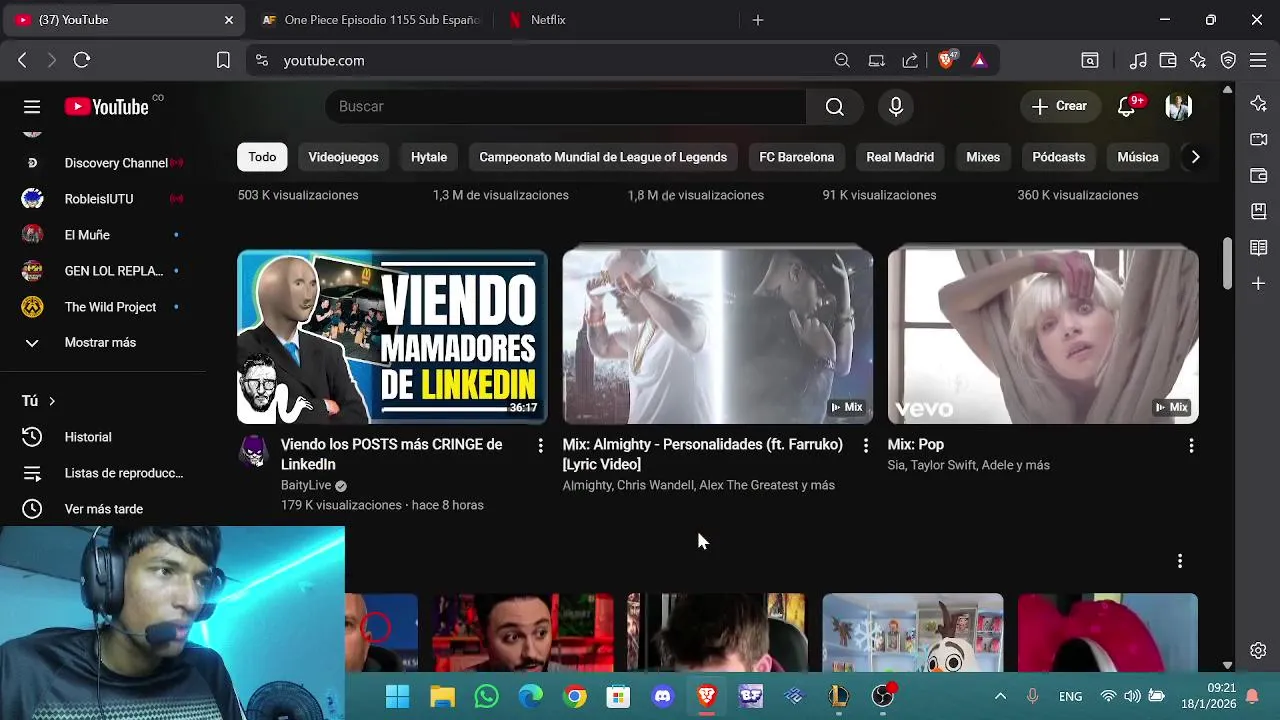
Task: Select the FC Barcelona chip
Action: point(796,157)
